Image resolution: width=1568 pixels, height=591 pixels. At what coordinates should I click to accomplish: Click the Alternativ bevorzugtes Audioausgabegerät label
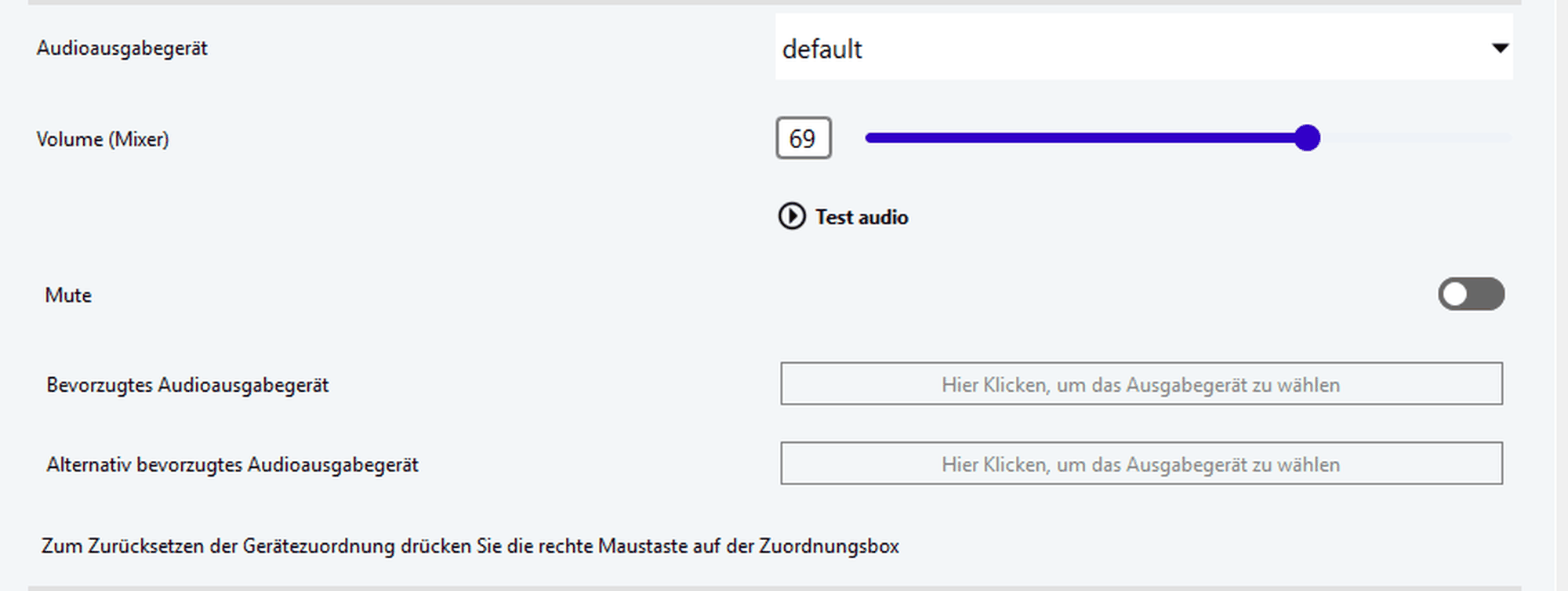coord(232,465)
